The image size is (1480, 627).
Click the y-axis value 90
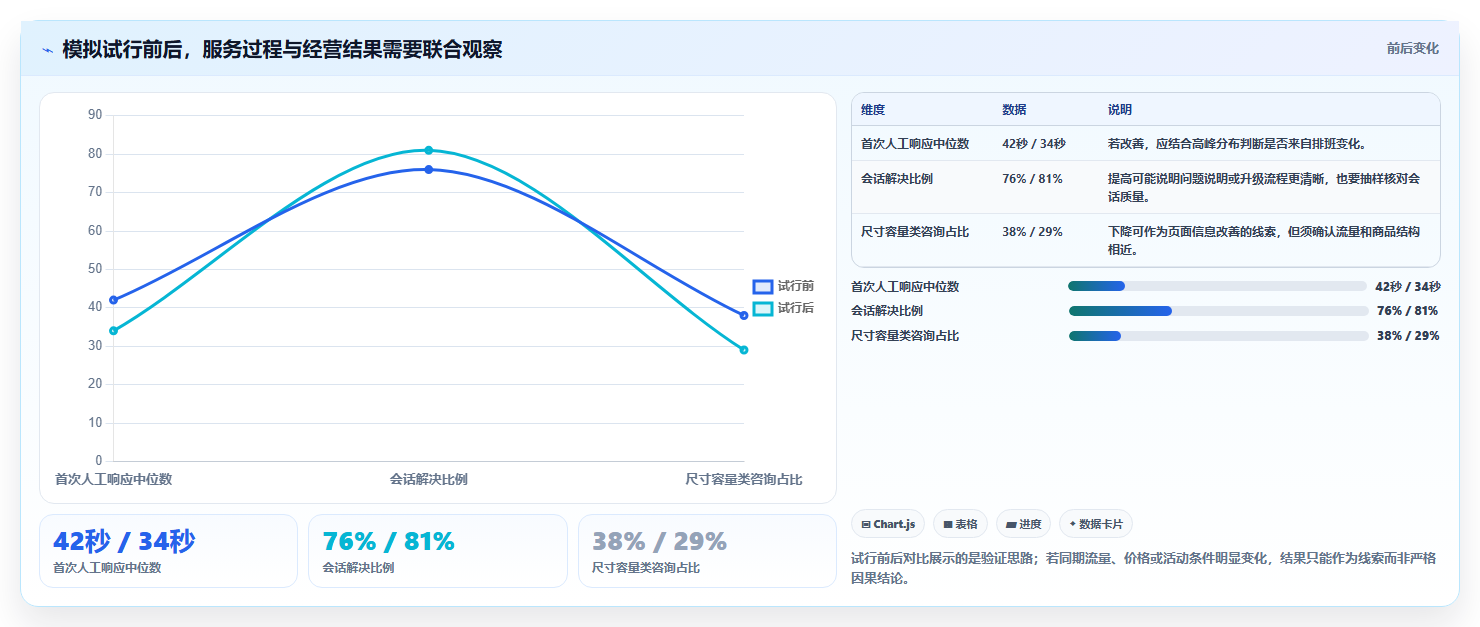[95, 115]
